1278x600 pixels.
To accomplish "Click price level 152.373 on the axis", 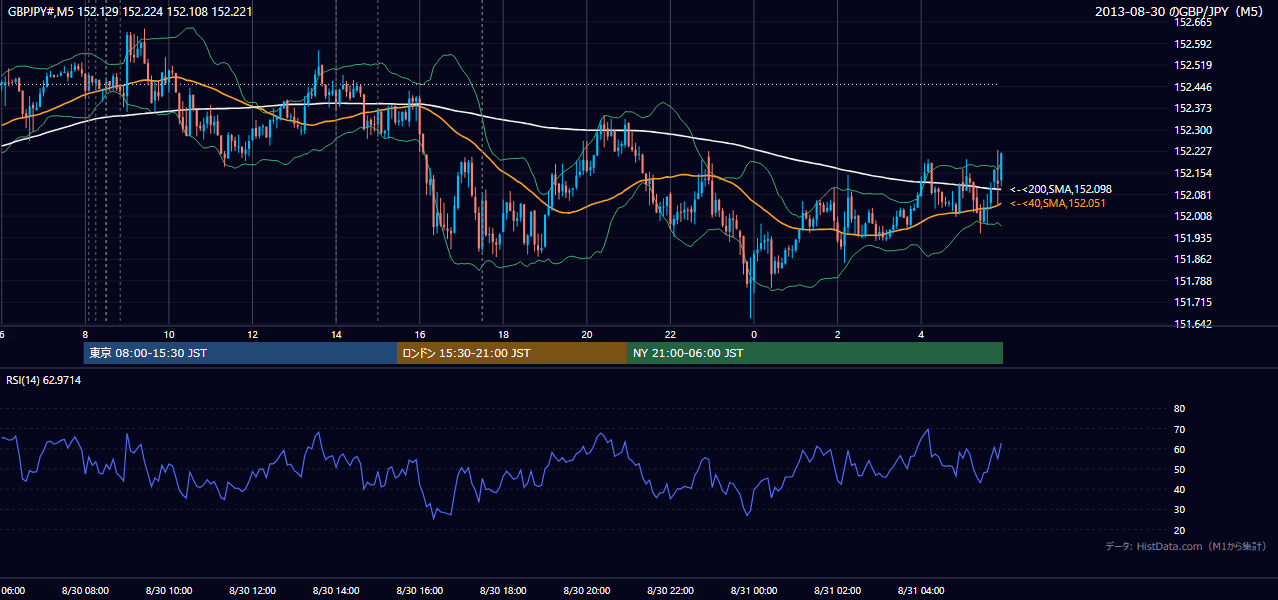I will [1192, 108].
